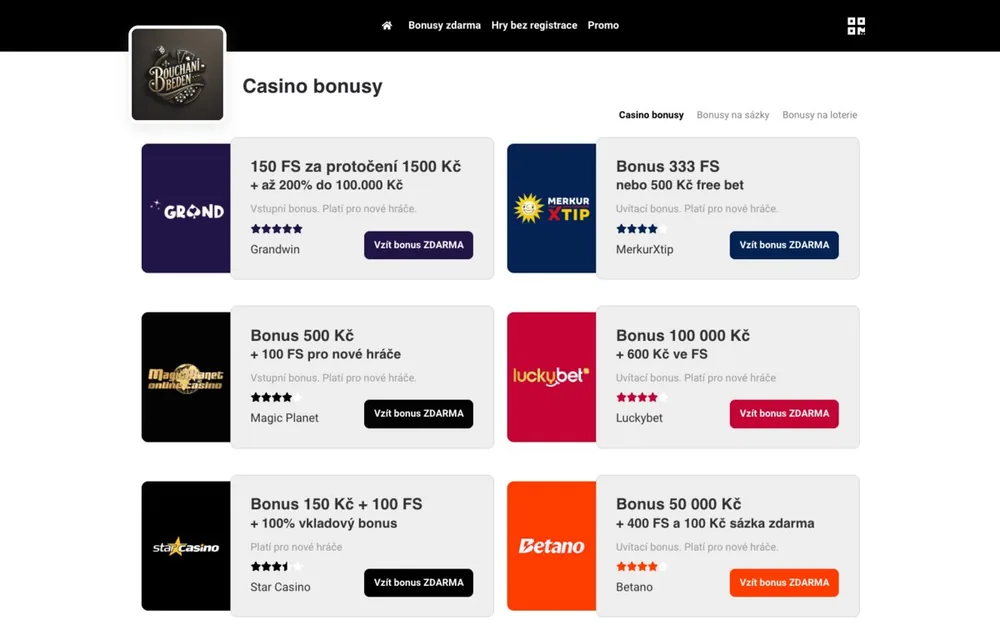Click '+ 100% vkladový bonus' subtitle

(323, 524)
